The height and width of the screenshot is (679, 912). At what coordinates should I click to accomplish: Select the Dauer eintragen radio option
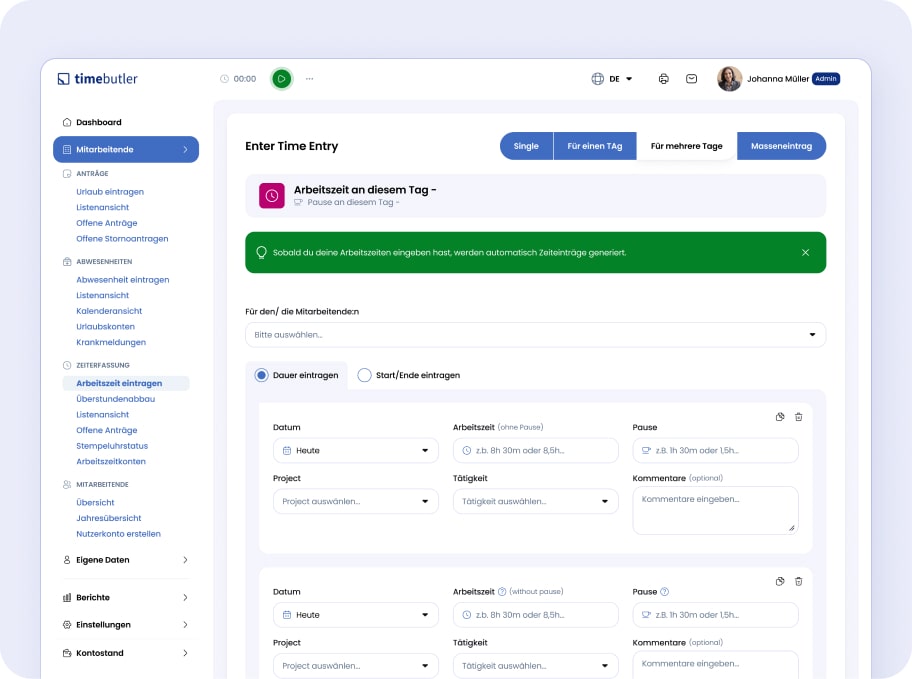[x=262, y=375]
